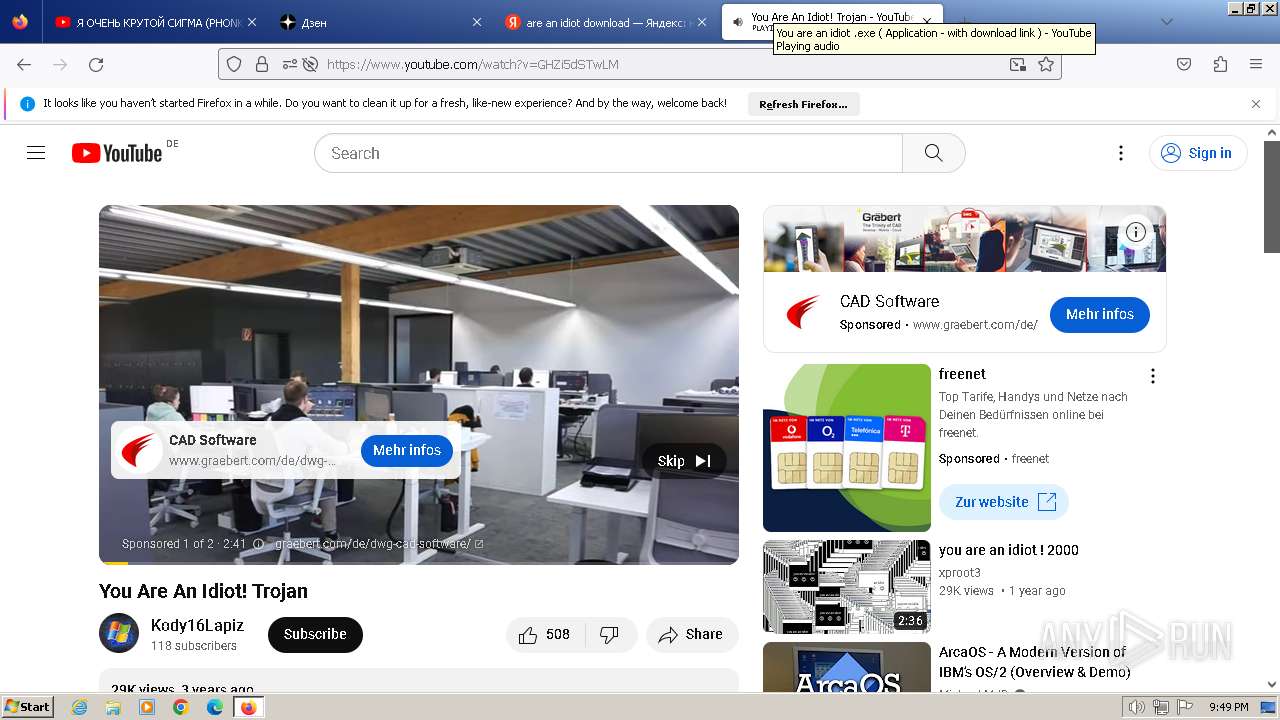
Task: Click Sign in on YouTube
Action: pyautogui.click(x=1198, y=153)
